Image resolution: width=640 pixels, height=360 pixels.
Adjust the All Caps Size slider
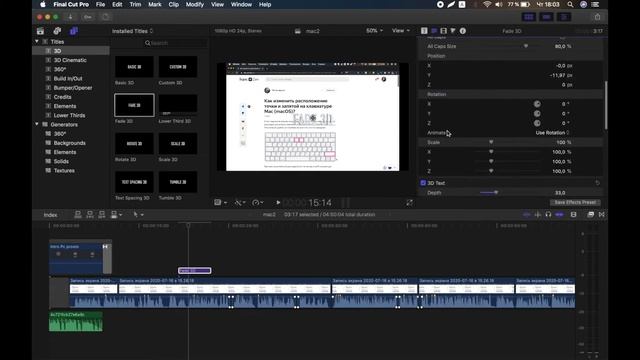point(526,46)
